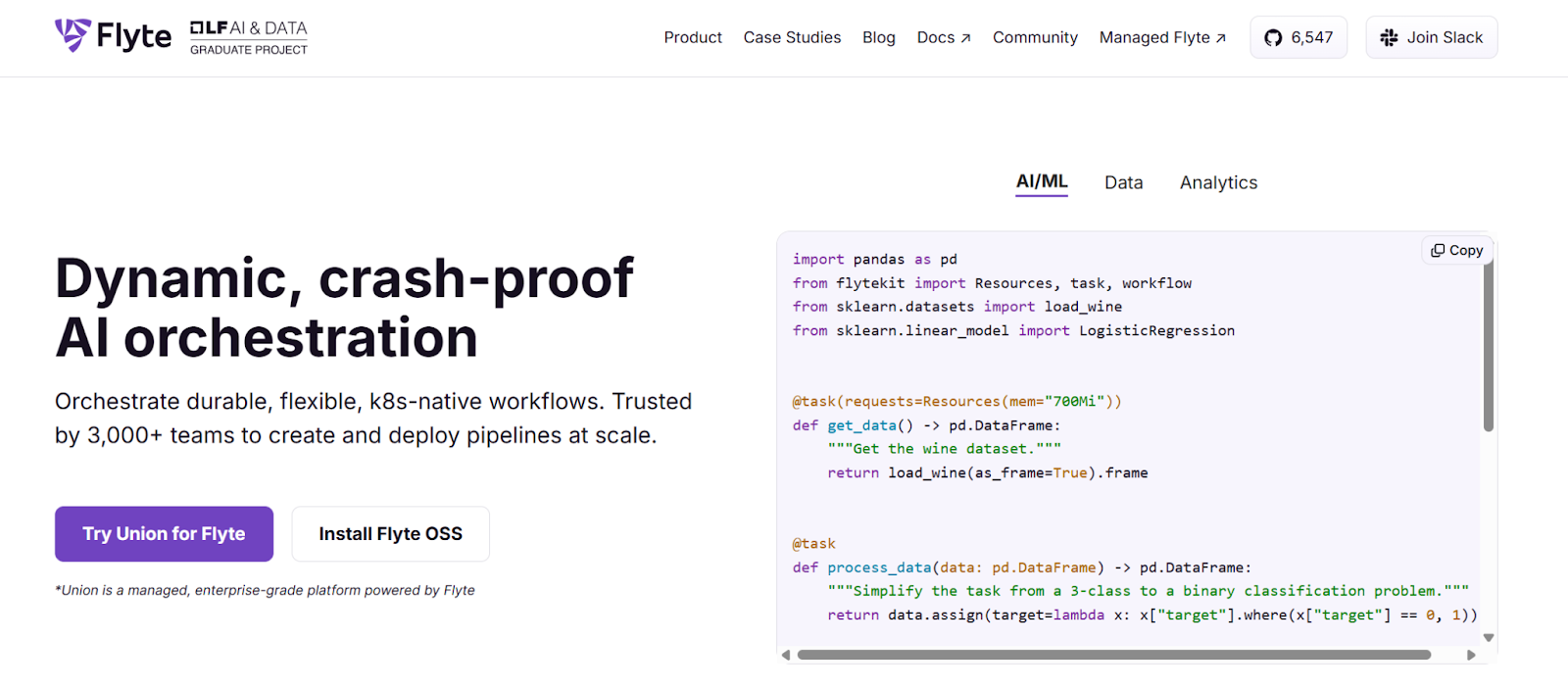Click the Try Union for Flyte button
This screenshot has width=1568, height=691.
[164, 534]
